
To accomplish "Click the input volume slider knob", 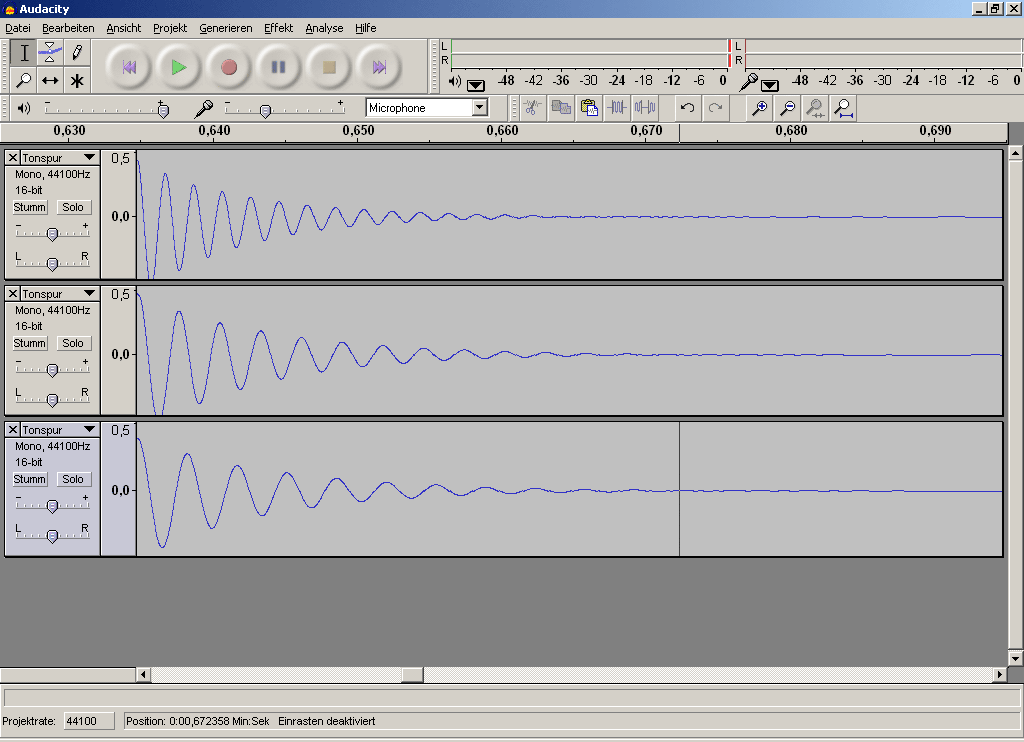I will pyautogui.click(x=265, y=111).
